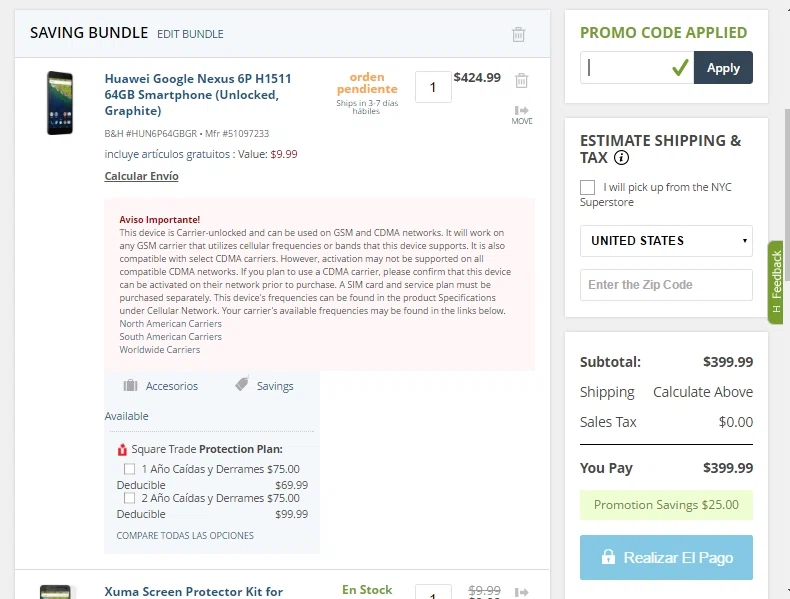Remove Nexus 6P with its trash icon
Image resolution: width=790 pixels, height=599 pixels.
coord(521,81)
